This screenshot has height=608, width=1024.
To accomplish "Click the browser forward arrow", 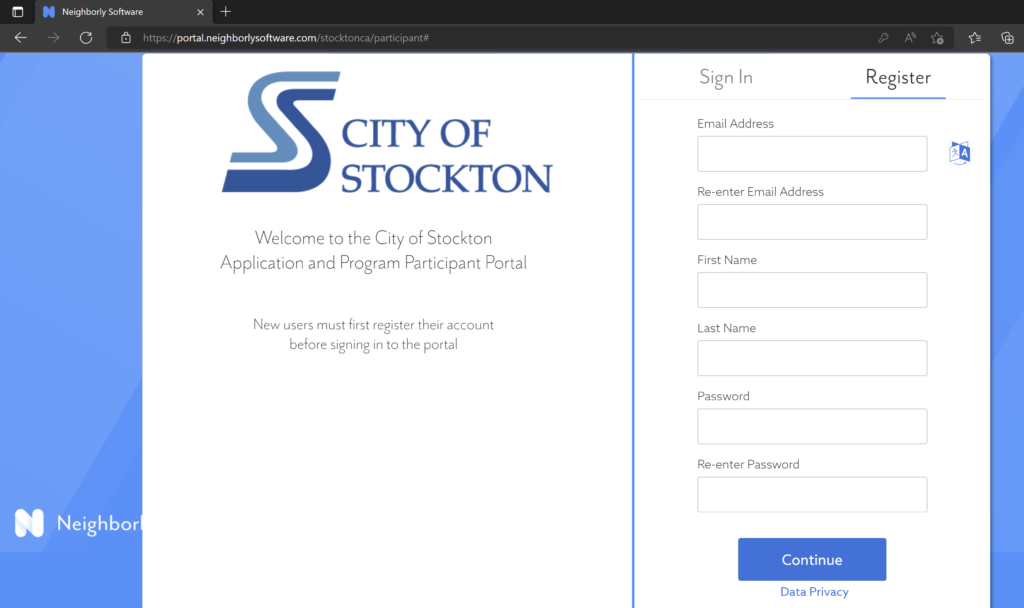I will [x=53, y=38].
